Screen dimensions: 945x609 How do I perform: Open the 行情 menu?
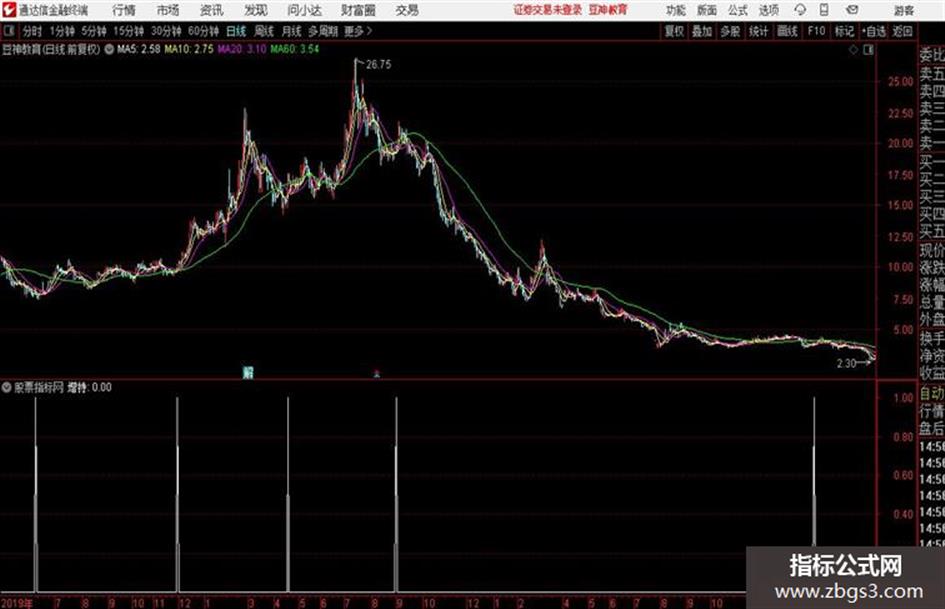(x=124, y=10)
